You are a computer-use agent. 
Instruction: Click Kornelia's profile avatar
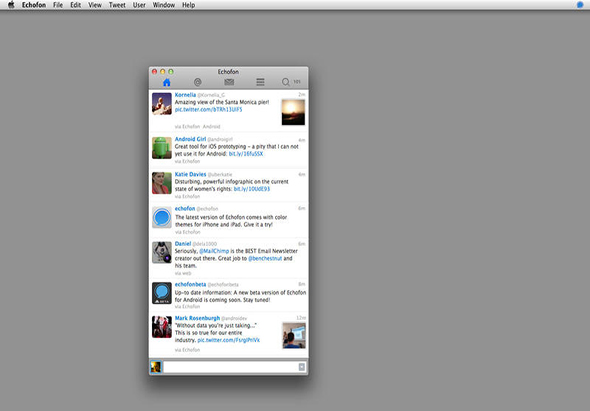point(162,104)
